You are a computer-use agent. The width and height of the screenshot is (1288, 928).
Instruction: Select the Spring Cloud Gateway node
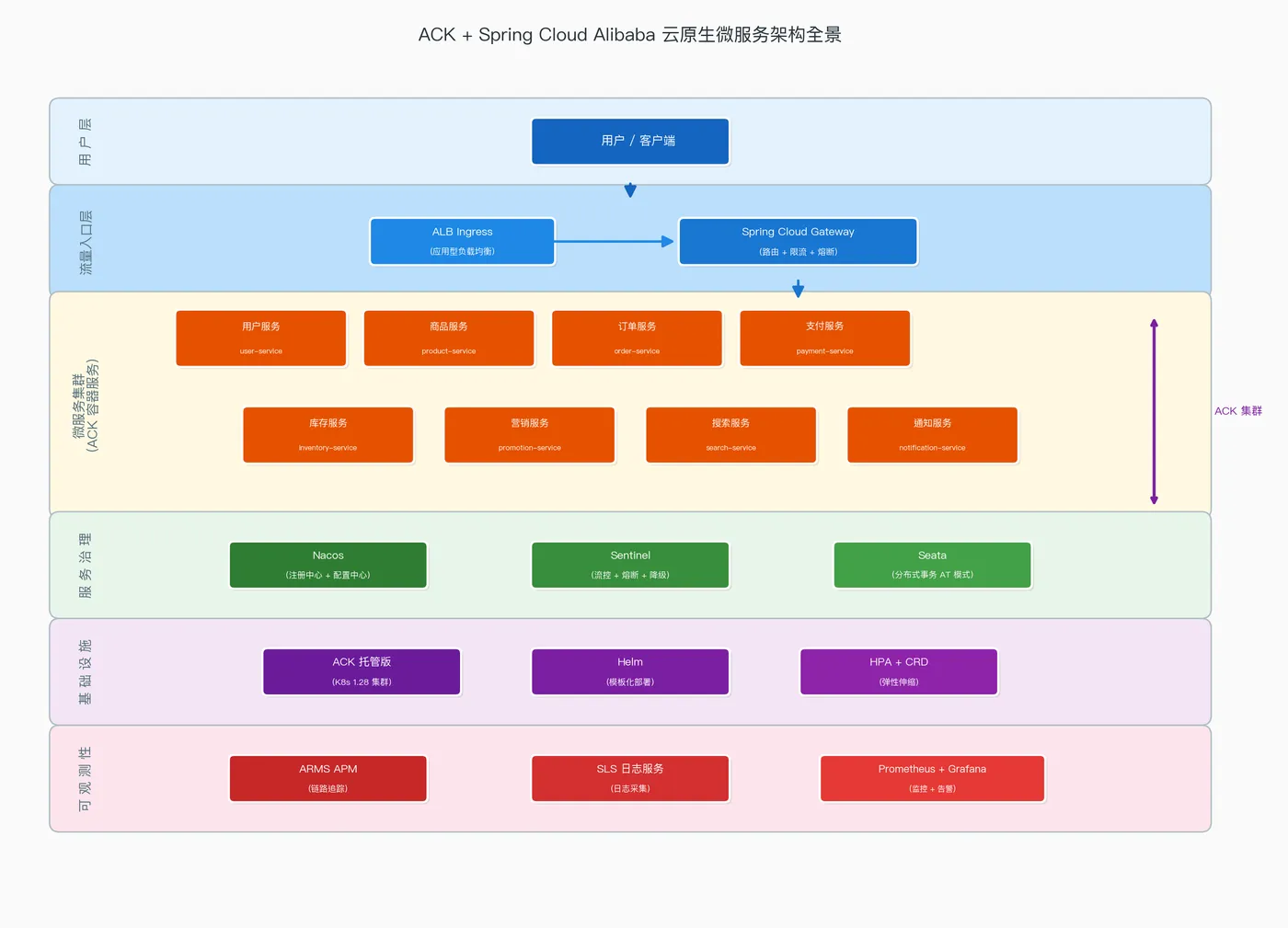[x=798, y=241]
